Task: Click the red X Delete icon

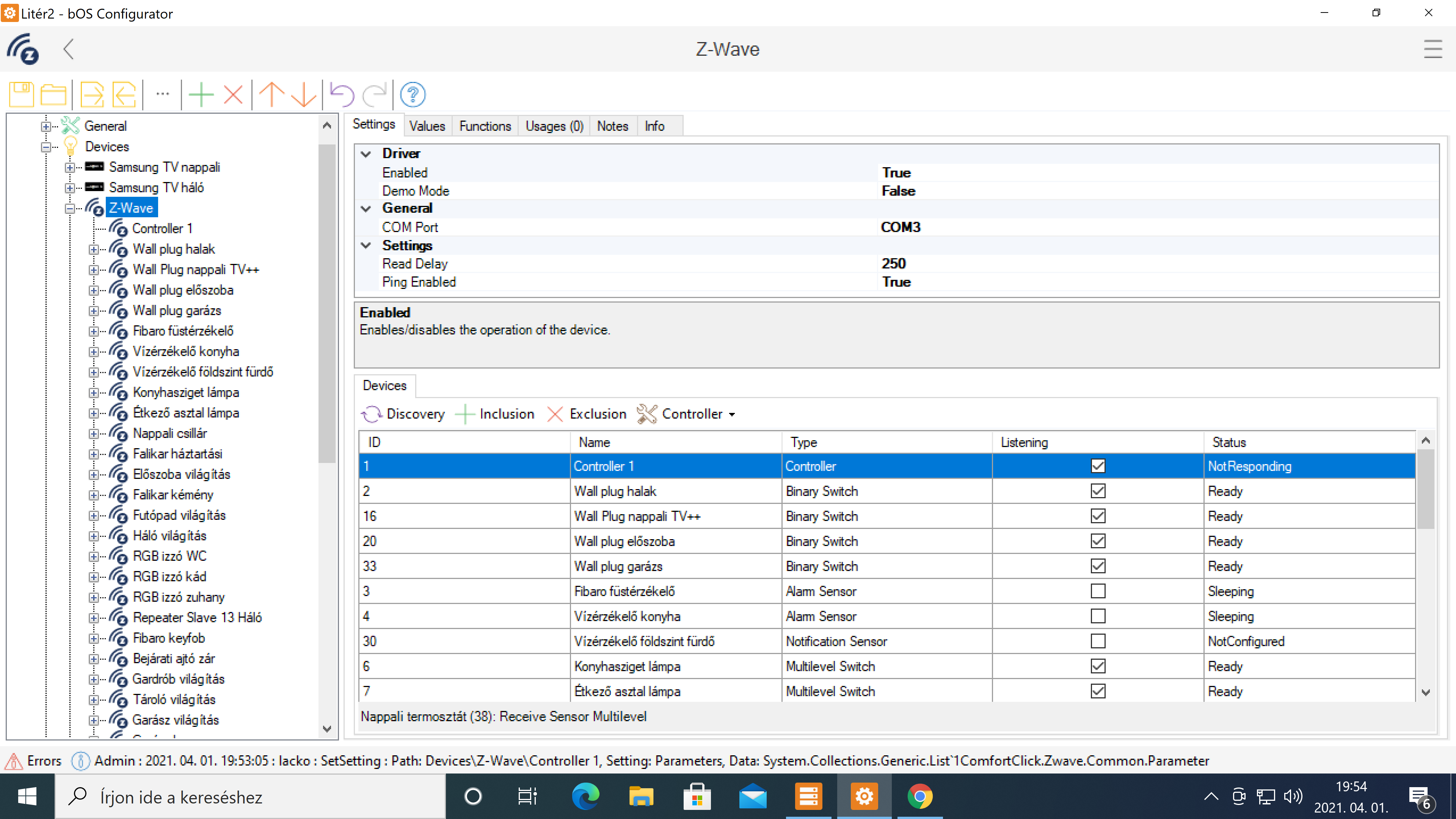Action: coord(233,94)
